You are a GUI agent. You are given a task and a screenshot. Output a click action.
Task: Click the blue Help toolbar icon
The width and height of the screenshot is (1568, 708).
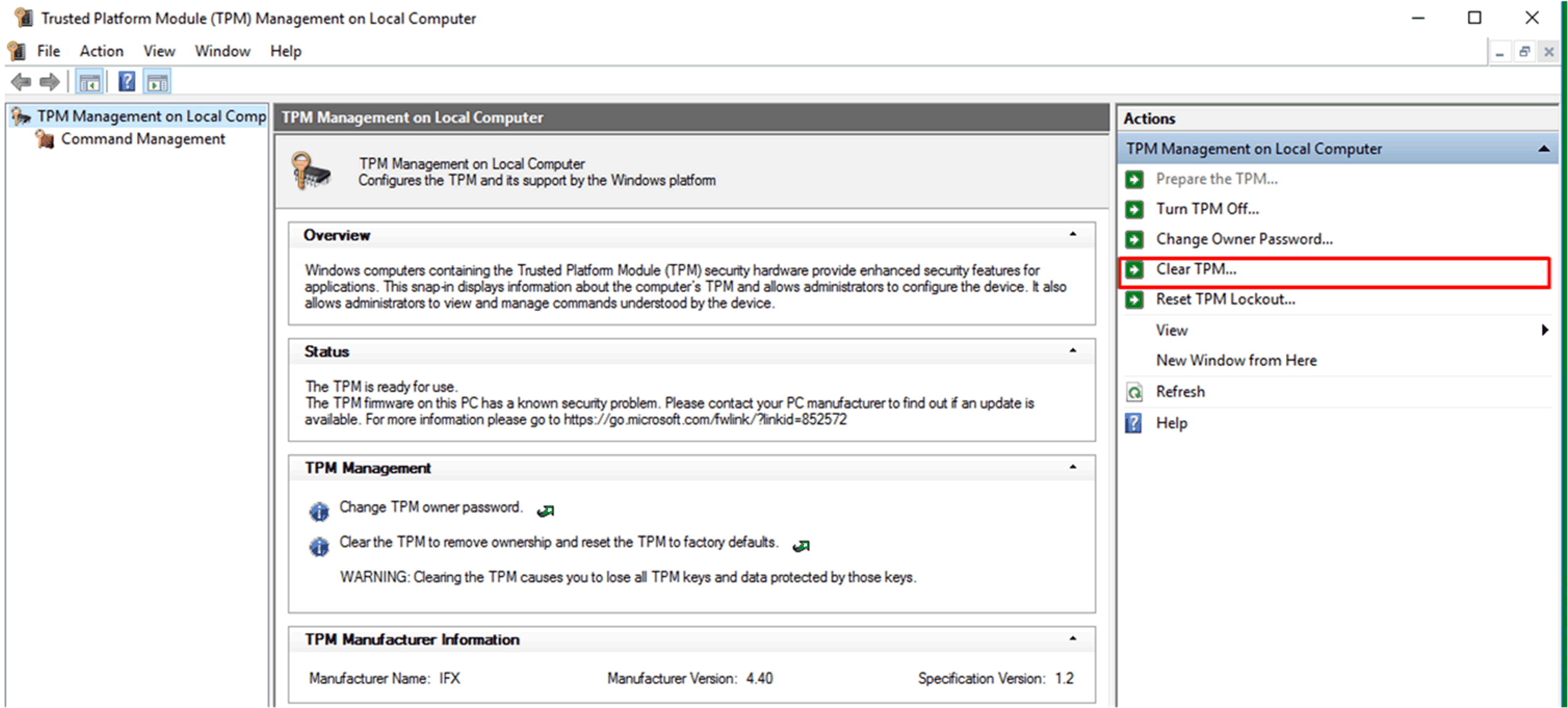pyautogui.click(x=127, y=81)
